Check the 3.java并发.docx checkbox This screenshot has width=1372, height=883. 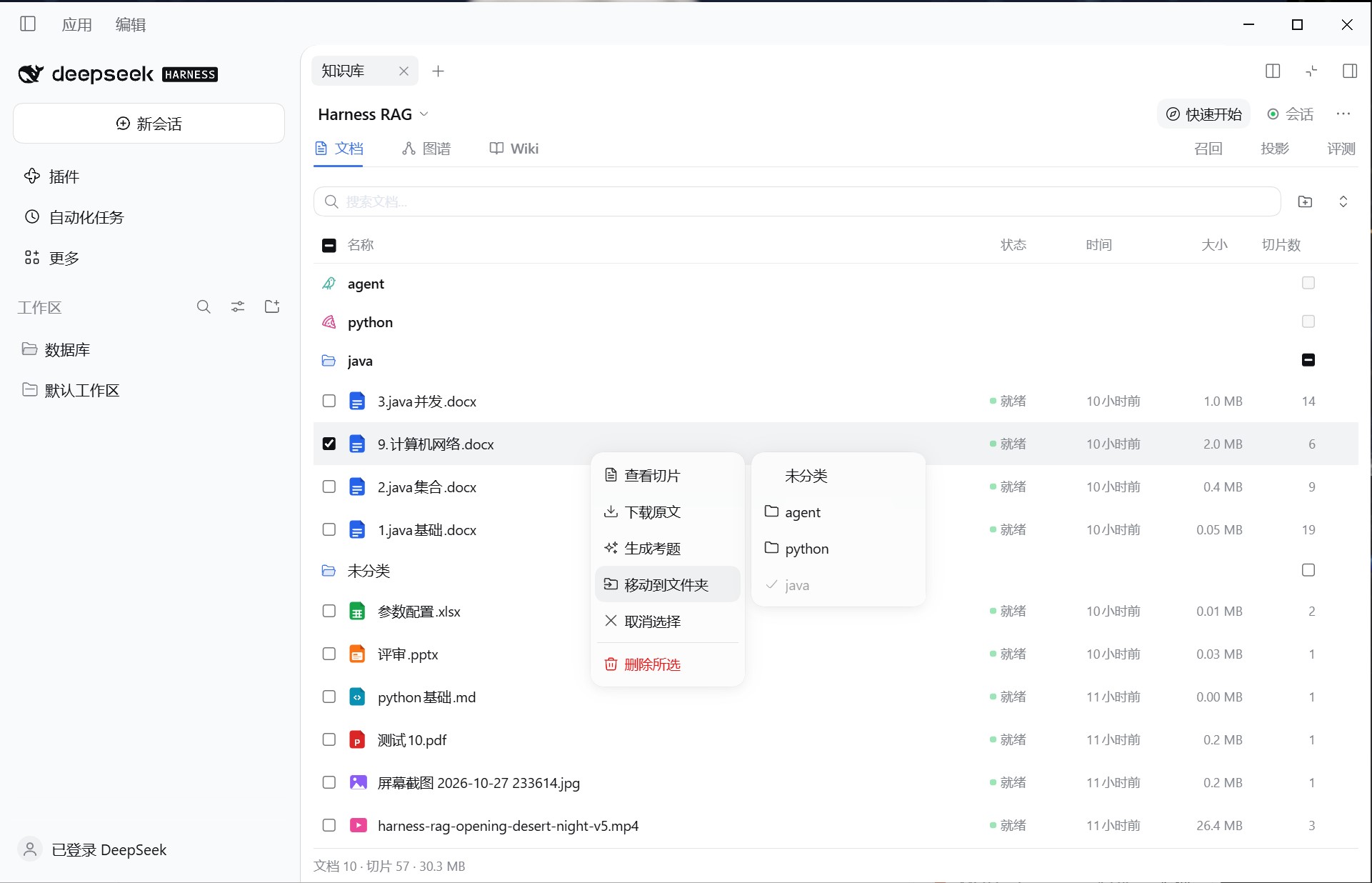(329, 401)
